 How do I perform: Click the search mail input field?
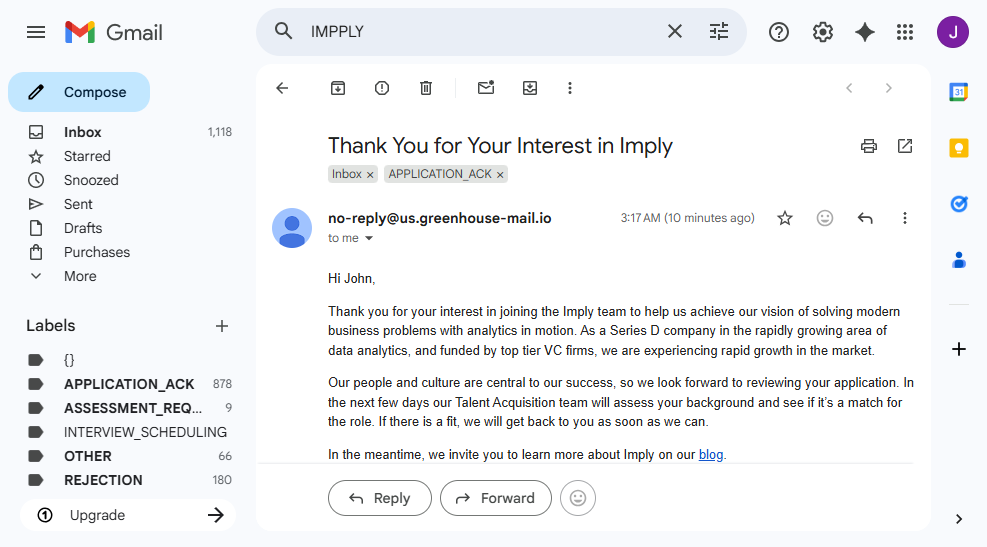coord(480,32)
